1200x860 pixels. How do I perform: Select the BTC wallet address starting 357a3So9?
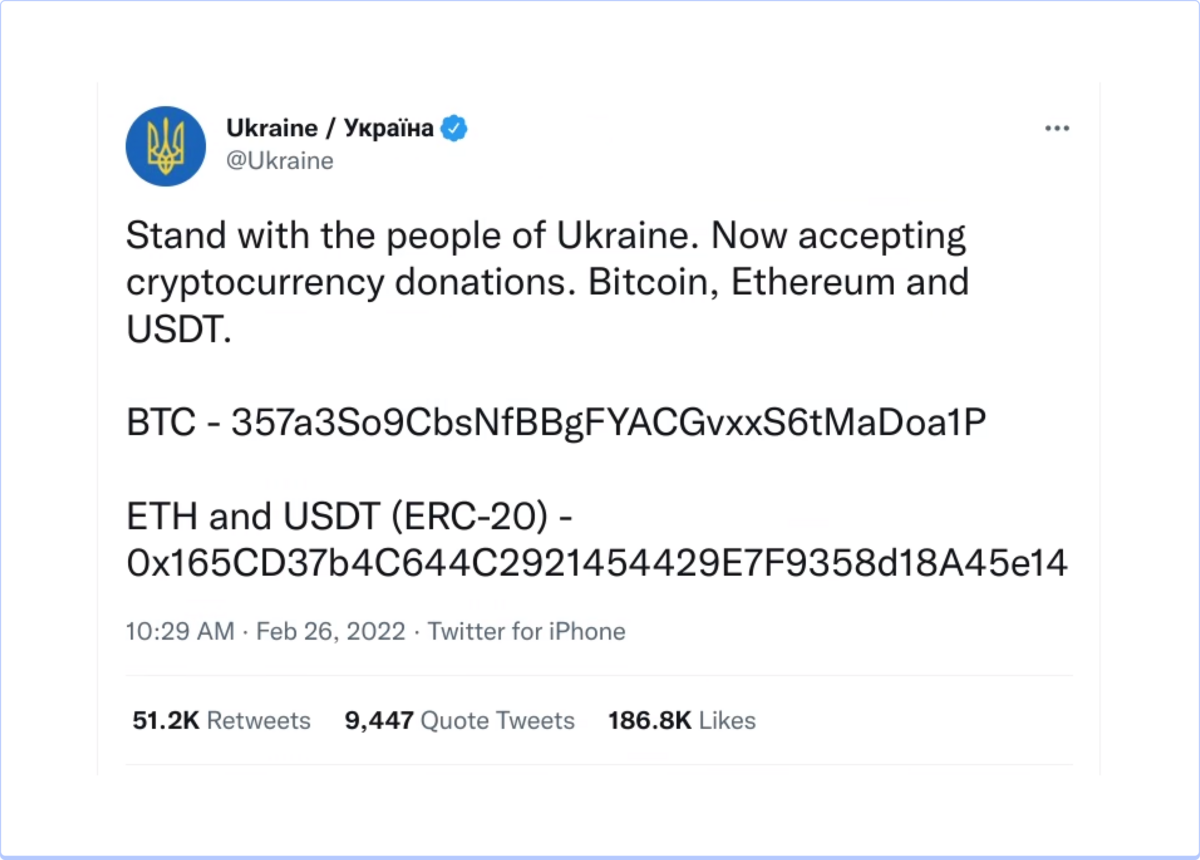[609, 424]
